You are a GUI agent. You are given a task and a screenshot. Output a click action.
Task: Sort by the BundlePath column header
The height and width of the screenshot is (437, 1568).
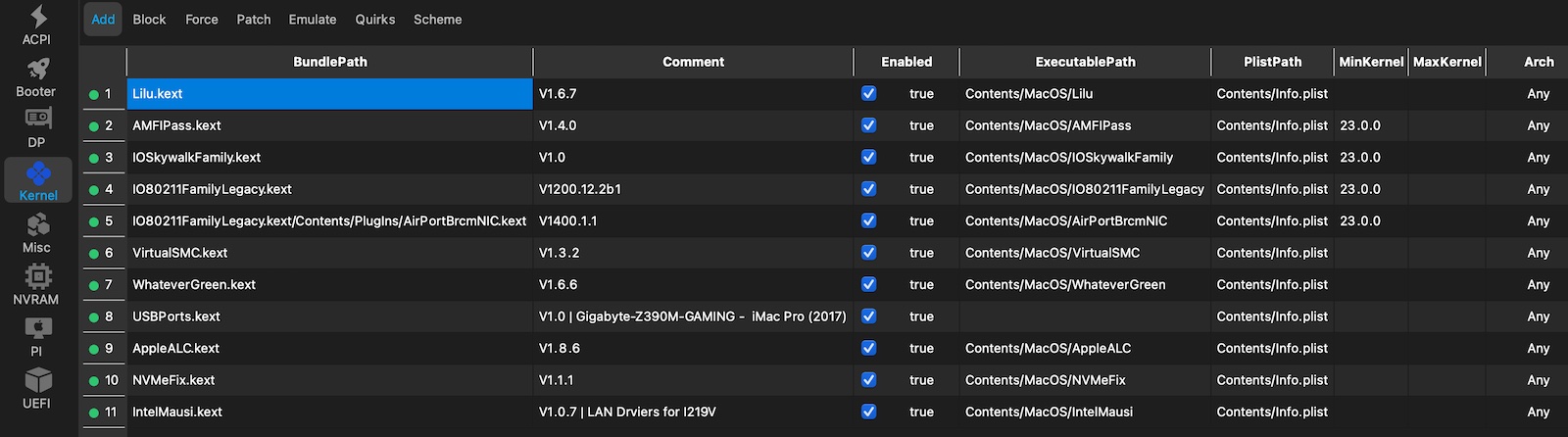tap(330, 62)
